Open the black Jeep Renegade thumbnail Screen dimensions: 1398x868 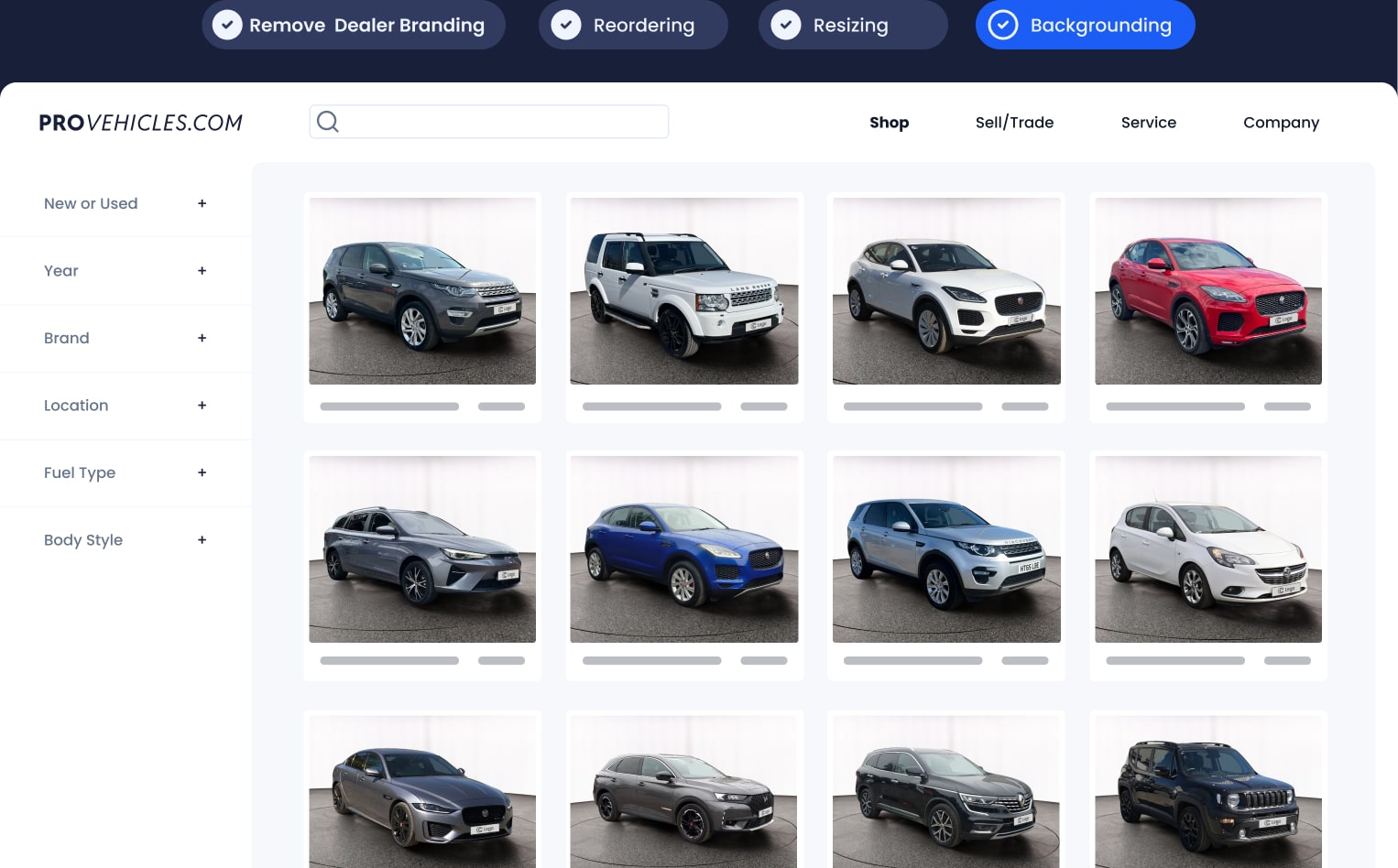tap(1208, 792)
